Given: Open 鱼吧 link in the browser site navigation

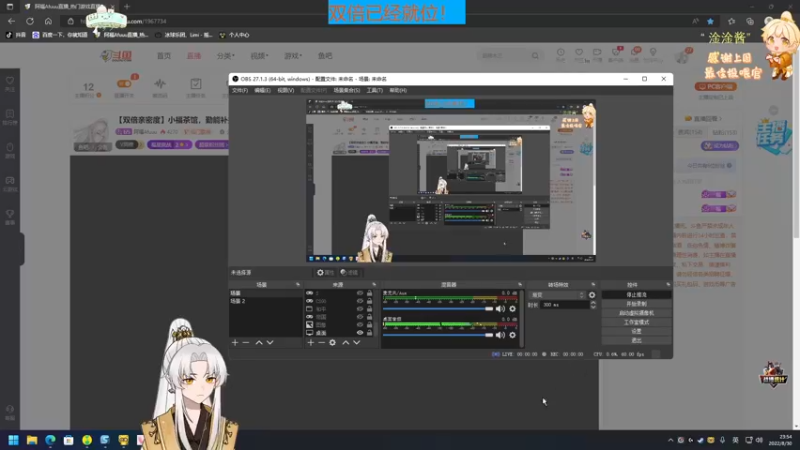Looking at the screenshot, I should [325, 56].
